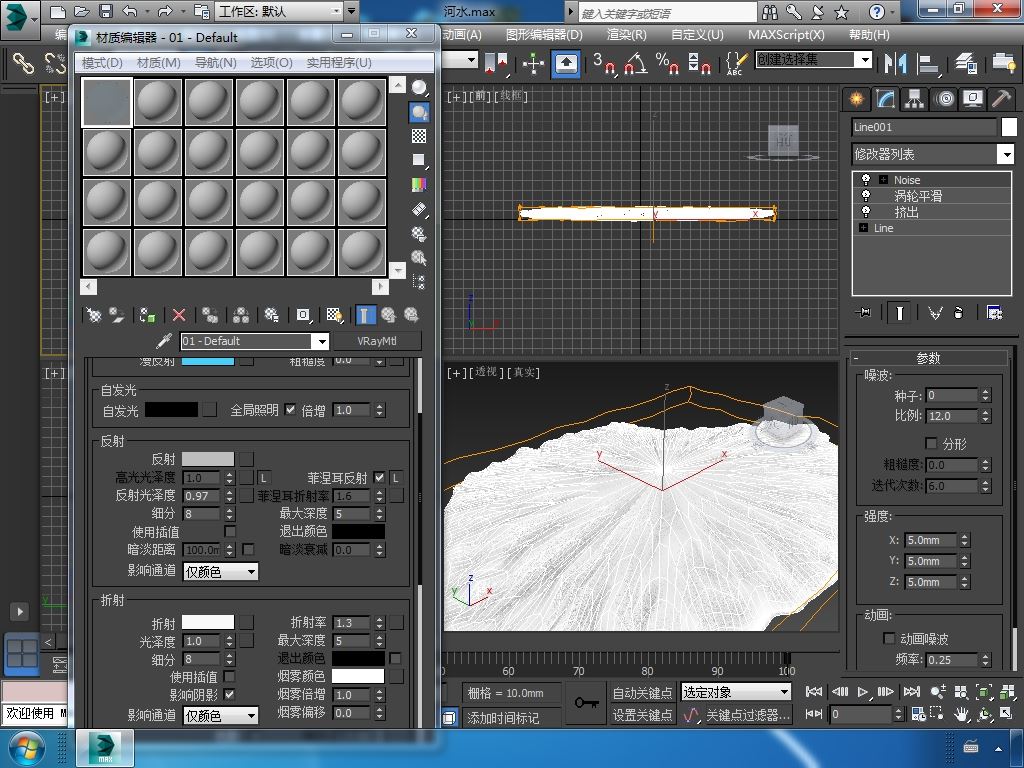This screenshot has width=1024, height=768.
Task: Toggle the 影响阴影 checkbox
Action: 230,694
